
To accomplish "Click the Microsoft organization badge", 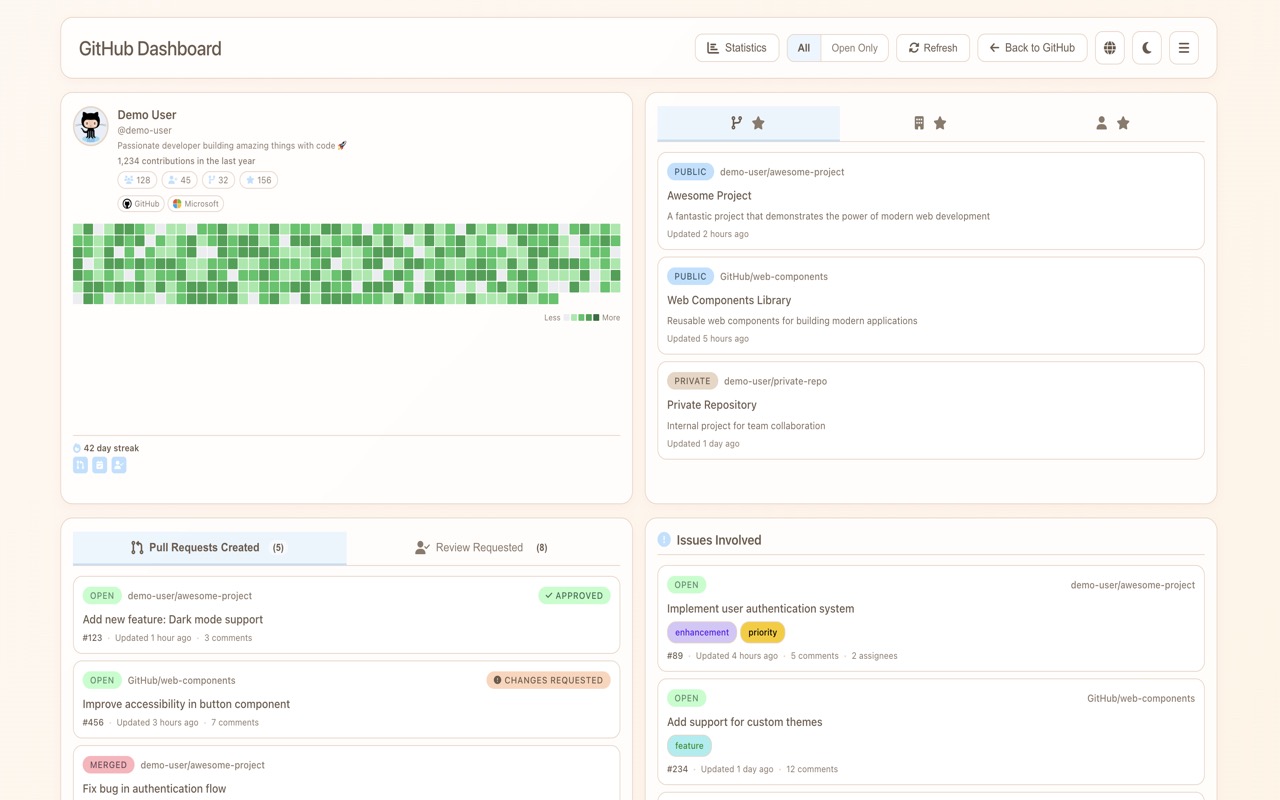I will 195,203.
